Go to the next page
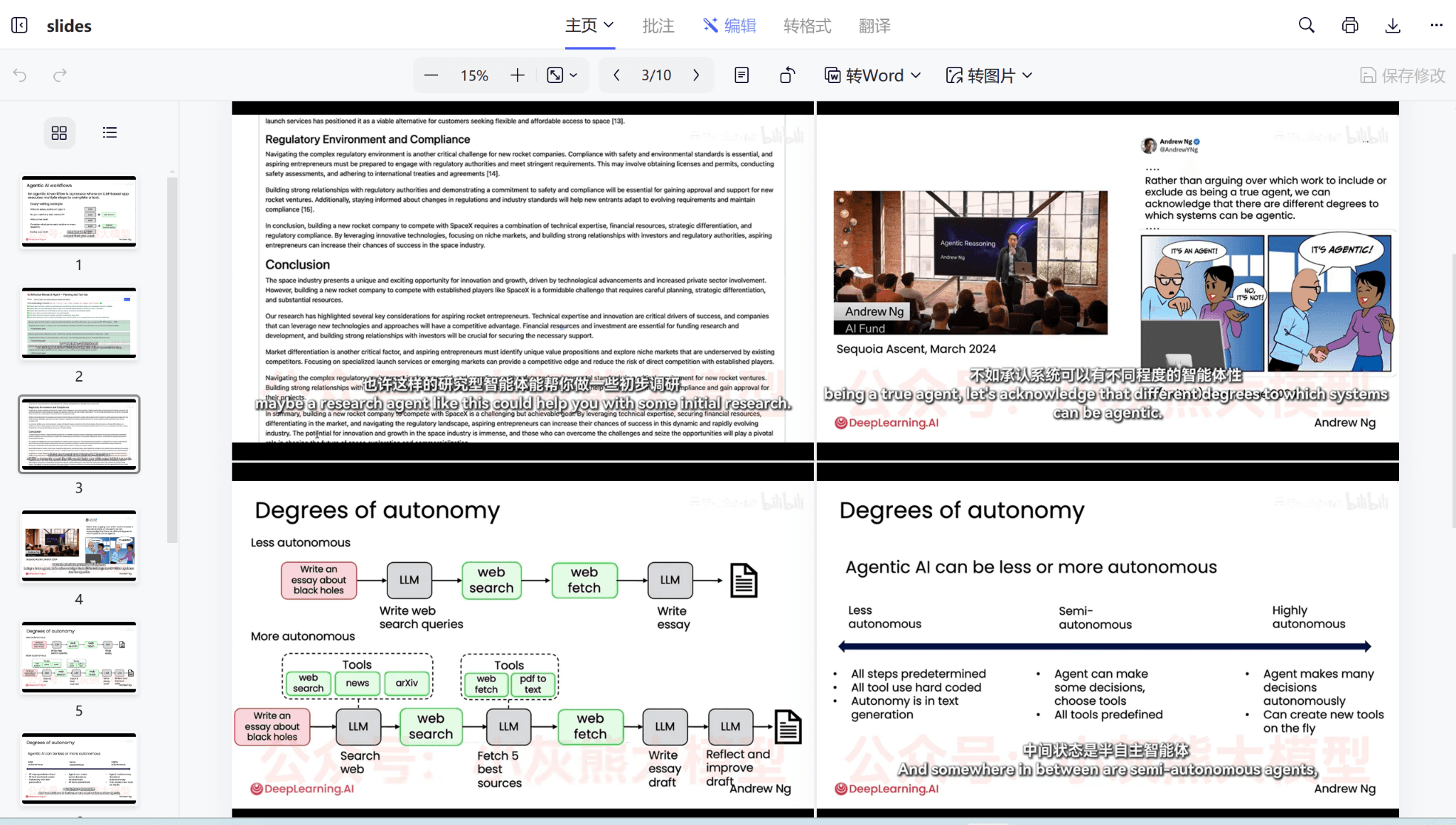The width and height of the screenshot is (1456, 825). [x=696, y=75]
